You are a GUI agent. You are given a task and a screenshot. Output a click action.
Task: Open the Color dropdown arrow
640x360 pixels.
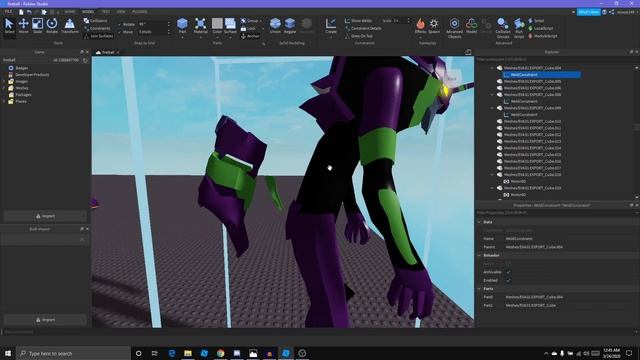[217, 38]
